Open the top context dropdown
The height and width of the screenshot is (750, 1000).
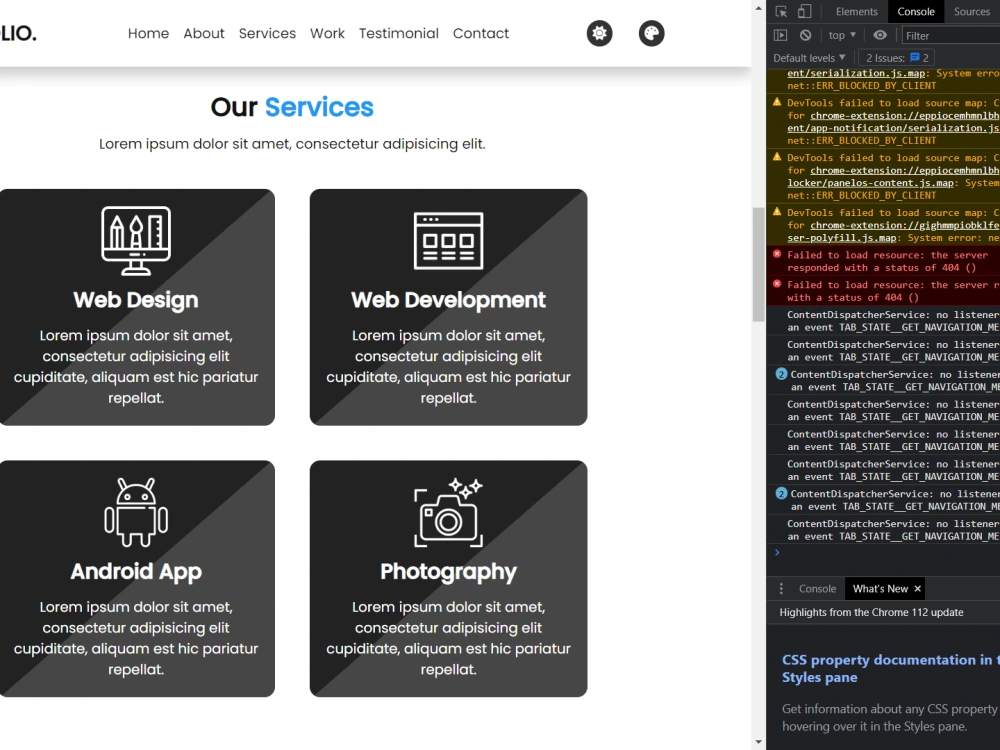842,35
